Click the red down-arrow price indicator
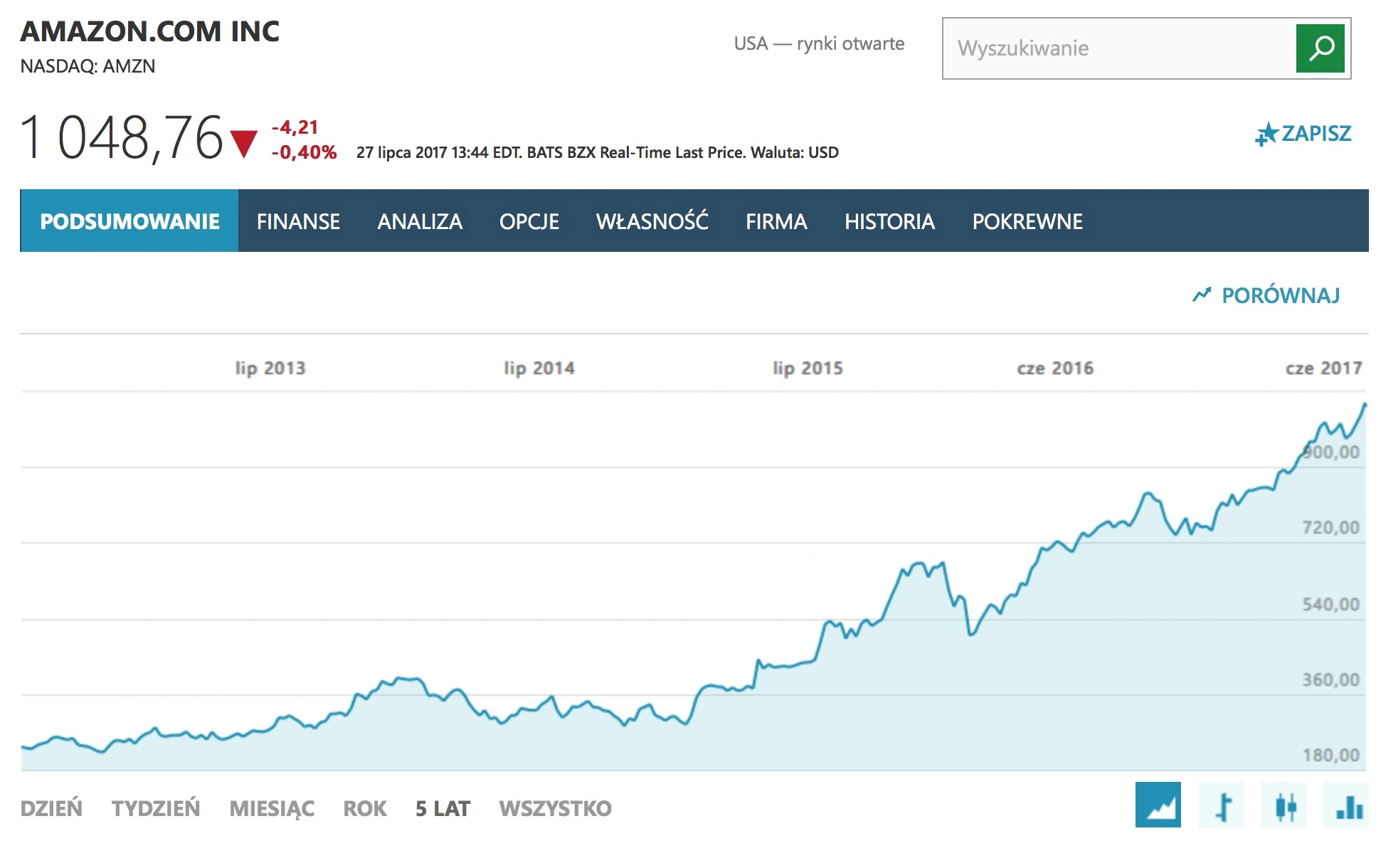This screenshot has height=868, width=1376. pos(243,144)
